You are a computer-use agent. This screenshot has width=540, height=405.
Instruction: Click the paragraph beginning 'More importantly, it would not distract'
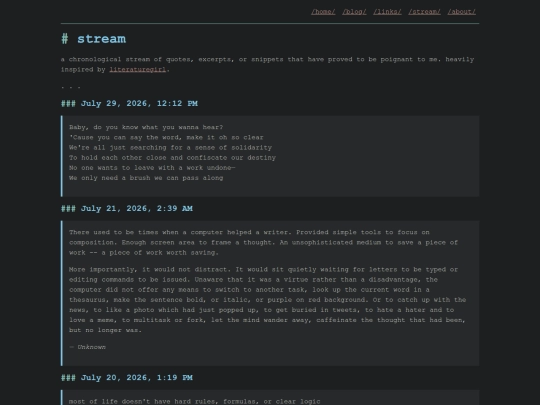click(x=267, y=300)
